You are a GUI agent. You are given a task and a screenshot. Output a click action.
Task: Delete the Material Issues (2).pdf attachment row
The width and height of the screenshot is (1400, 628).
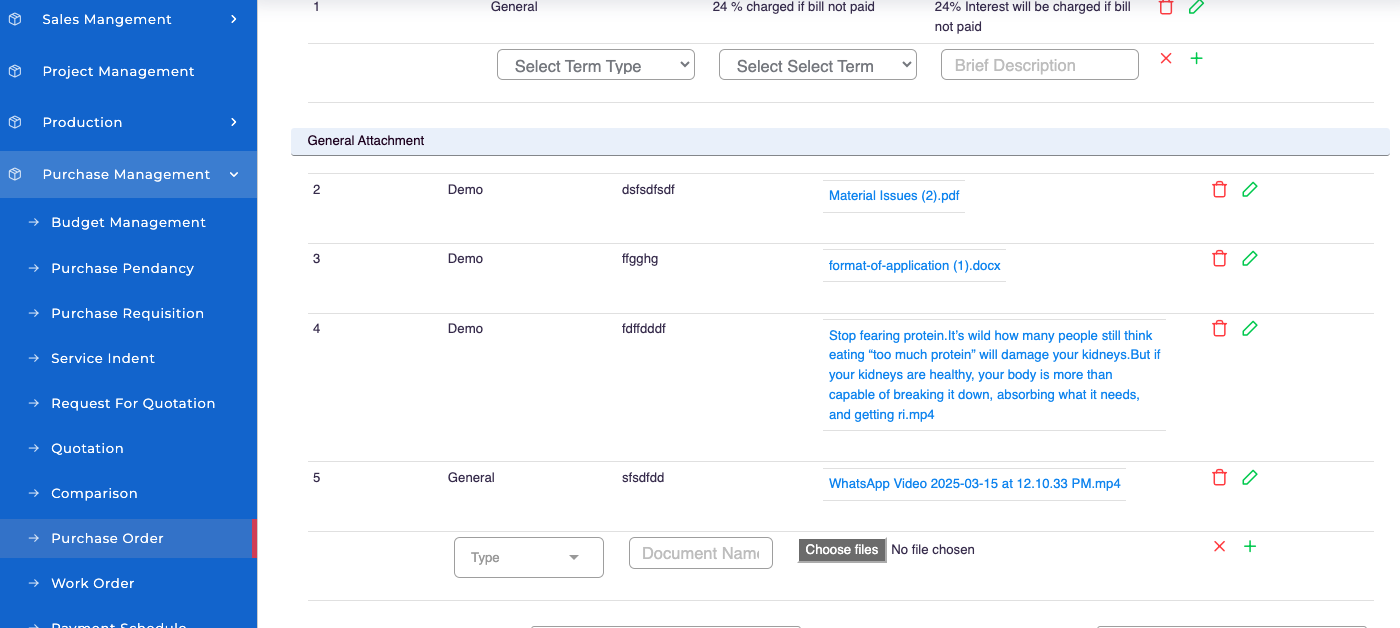point(1219,190)
